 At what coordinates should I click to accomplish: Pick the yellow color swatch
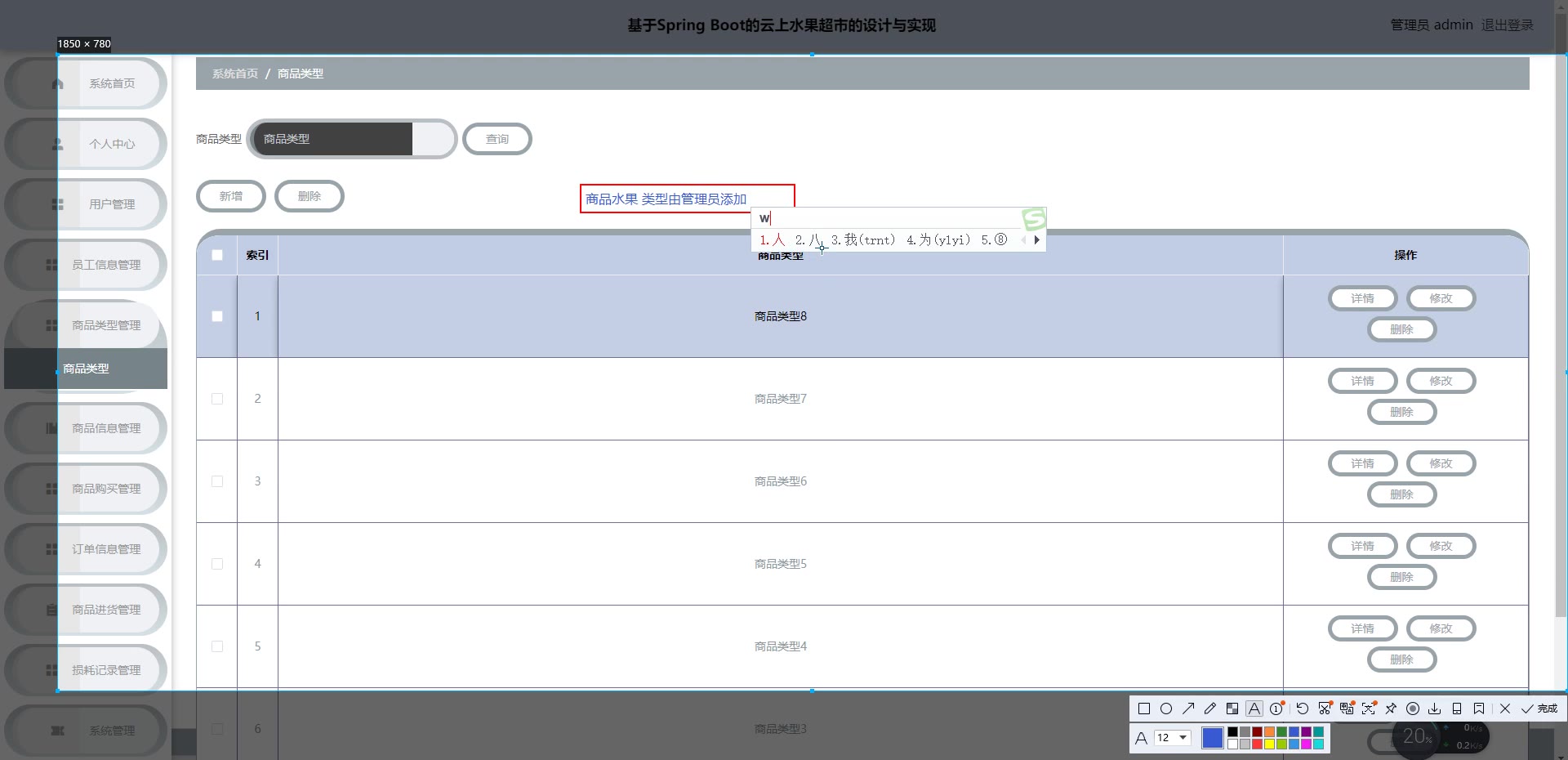(1269, 744)
